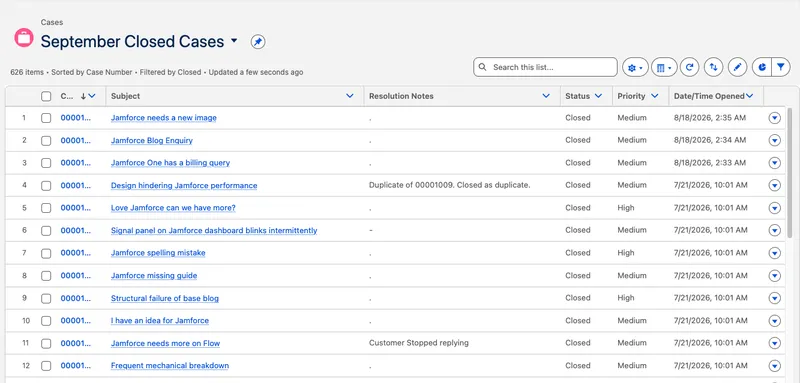Click High priority in Jamforce spelling mistake row

click(x=626, y=253)
